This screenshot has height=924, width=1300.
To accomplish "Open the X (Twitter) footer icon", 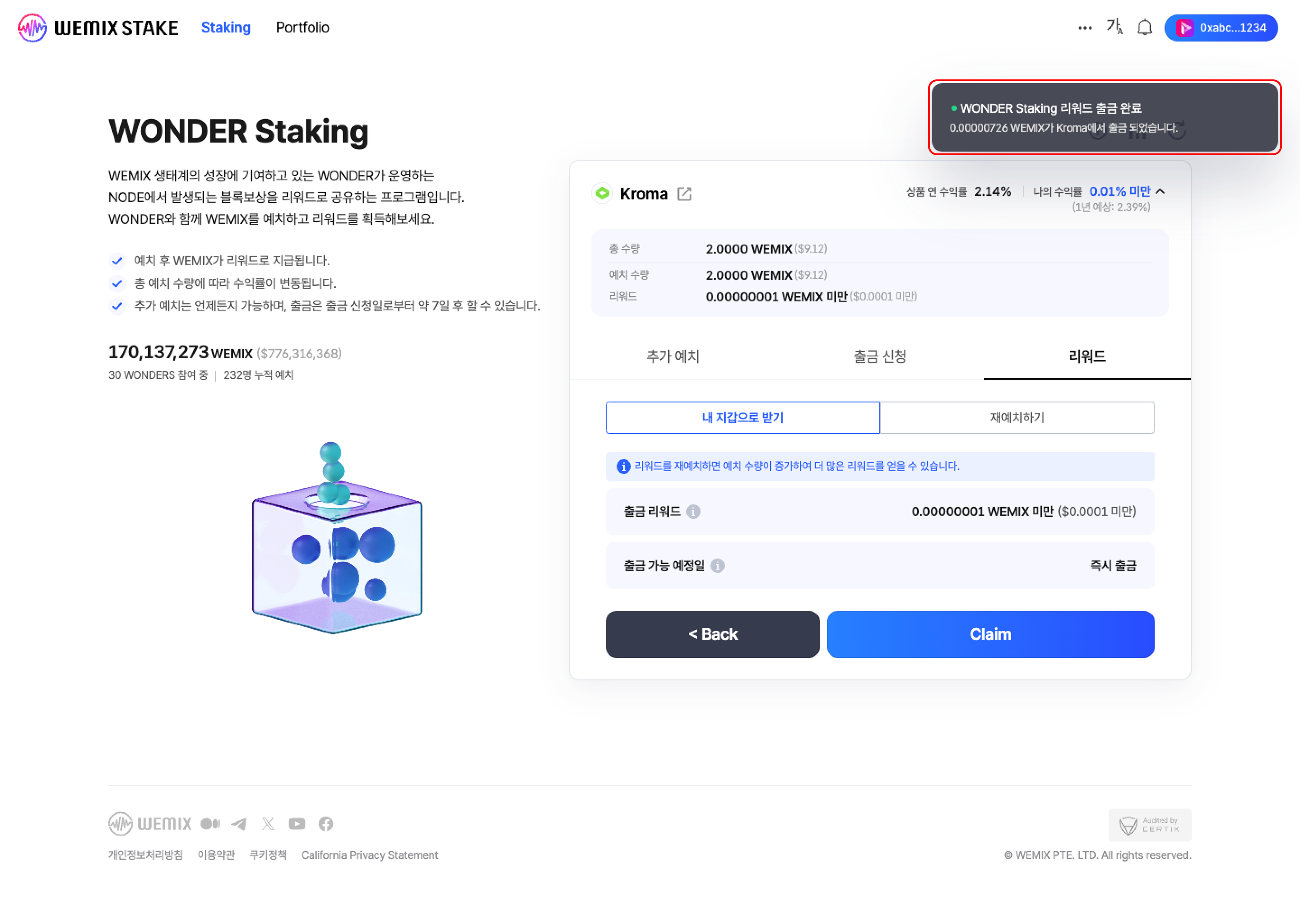I will pyautogui.click(x=268, y=823).
